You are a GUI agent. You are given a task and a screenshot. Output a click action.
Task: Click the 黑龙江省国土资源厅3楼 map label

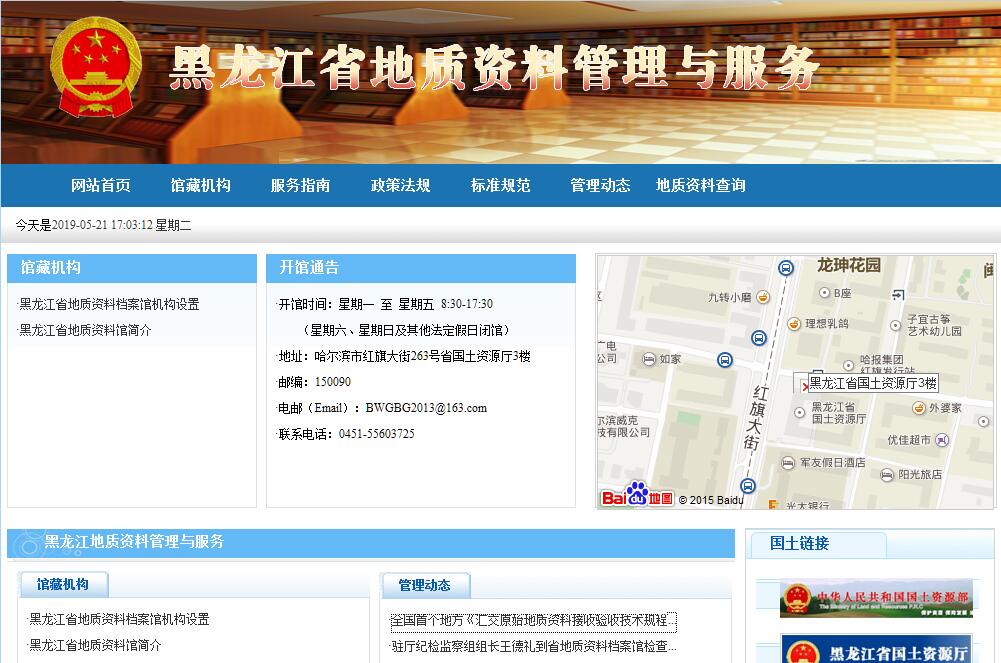(873, 383)
